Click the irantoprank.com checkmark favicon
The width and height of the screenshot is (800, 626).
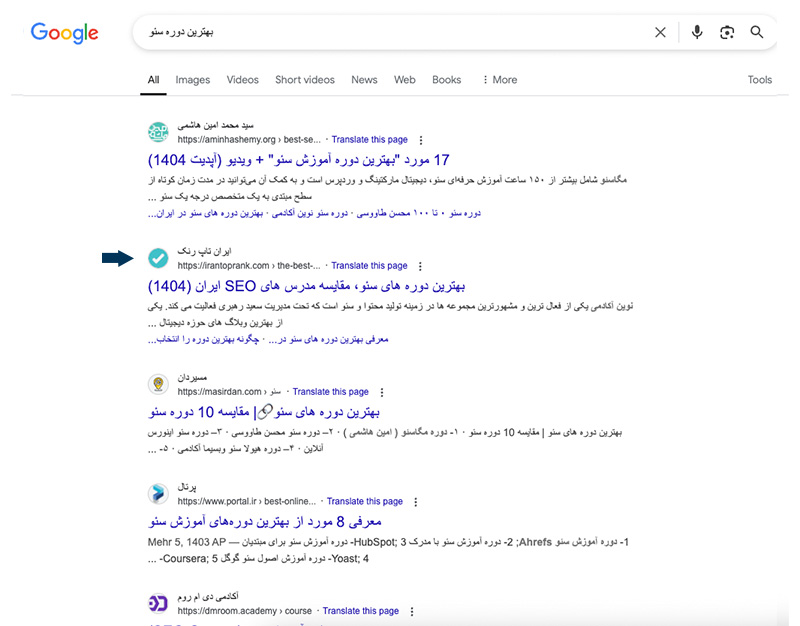click(158, 258)
